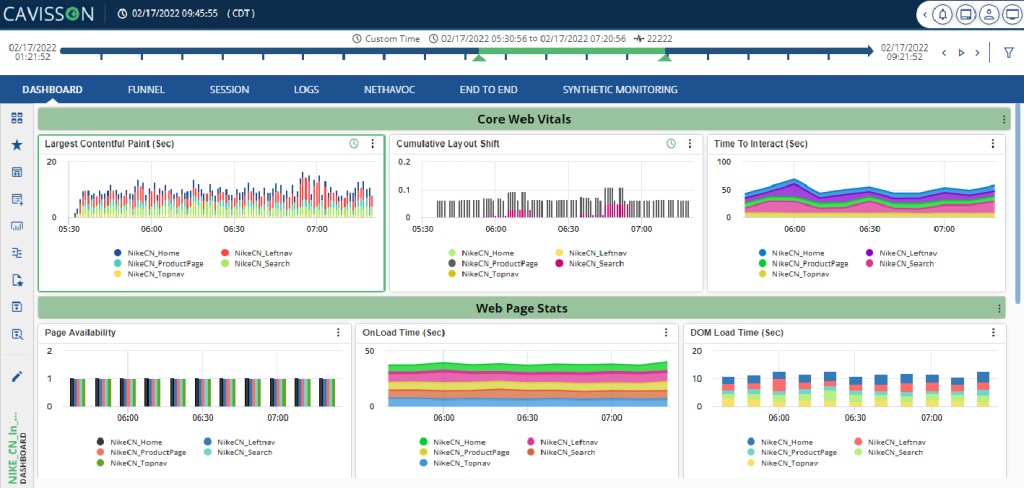This screenshot has width=1024, height=488.
Task: Open Largest Contentful Paint widget menu
Action: (x=372, y=144)
